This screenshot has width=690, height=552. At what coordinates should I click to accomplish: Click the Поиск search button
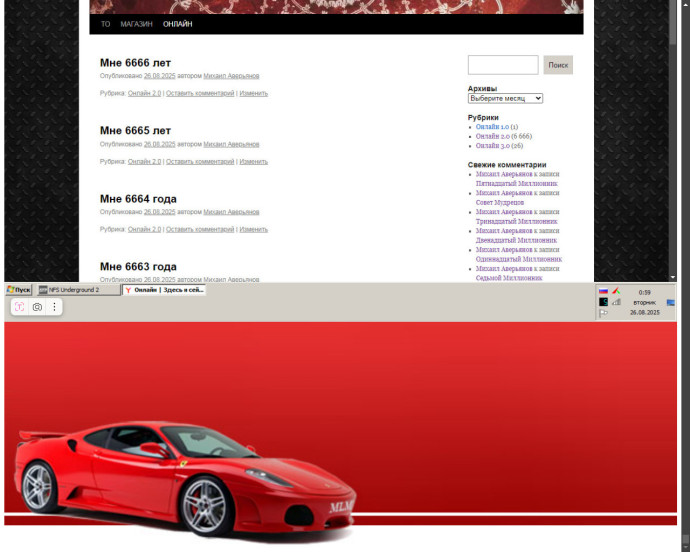point(558,65)
